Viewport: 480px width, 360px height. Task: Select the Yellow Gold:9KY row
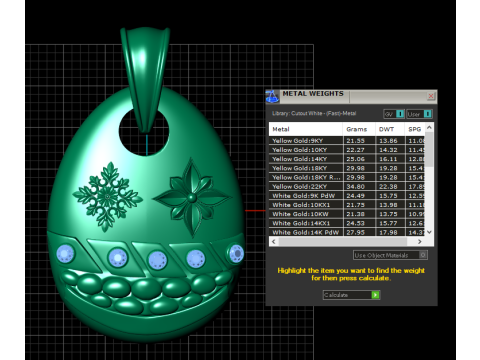tap(347, 141)
